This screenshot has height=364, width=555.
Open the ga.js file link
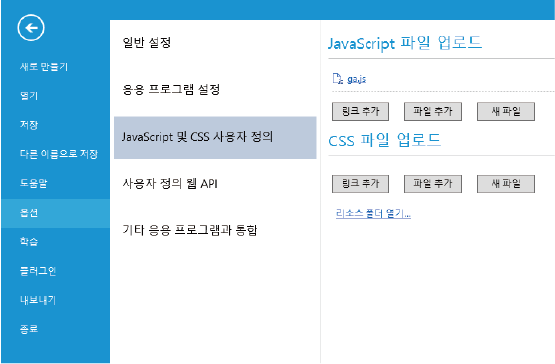tap(356, 79)
